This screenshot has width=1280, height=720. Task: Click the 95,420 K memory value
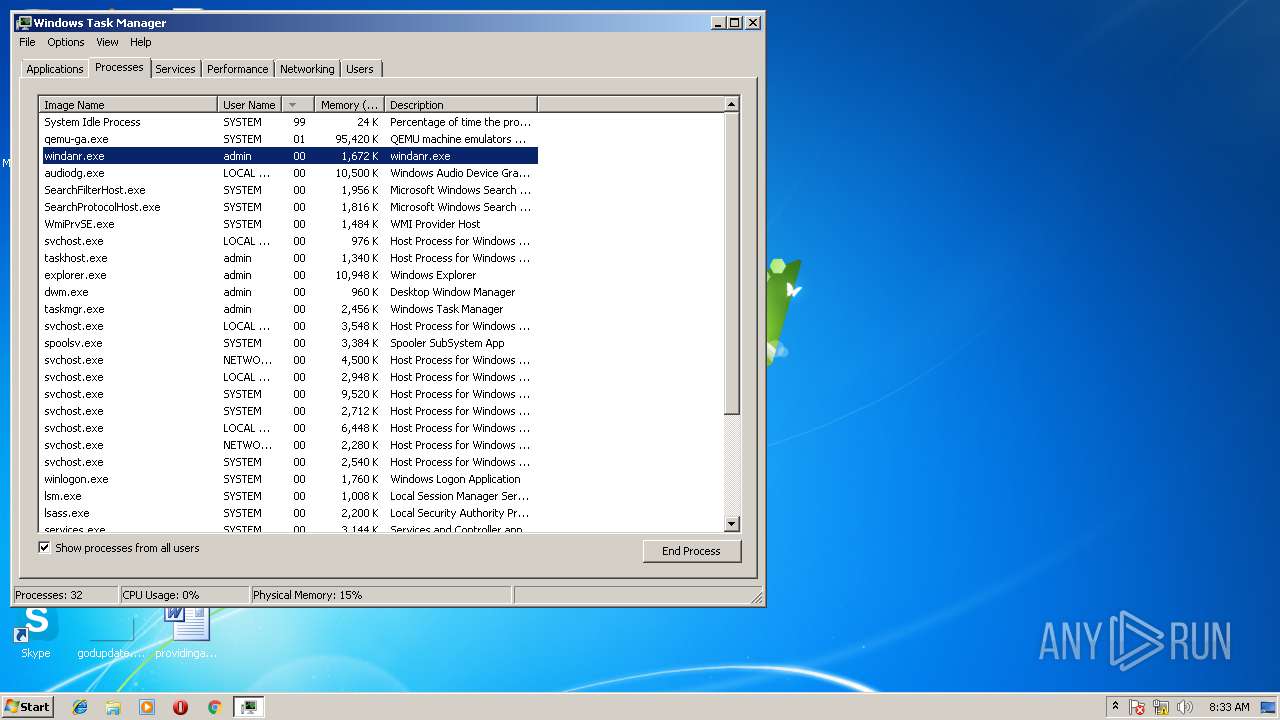356,139
